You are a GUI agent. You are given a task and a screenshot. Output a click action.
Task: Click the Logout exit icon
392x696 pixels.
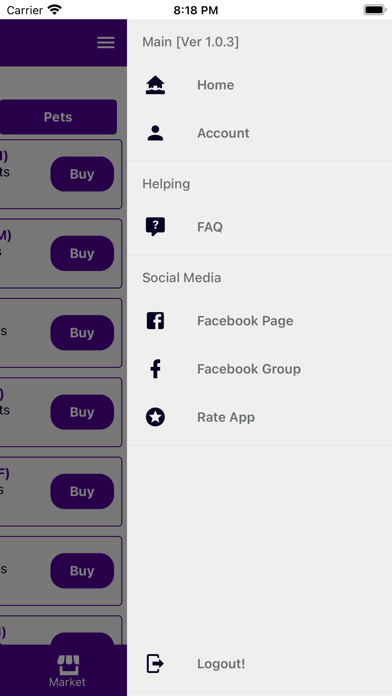155,664
